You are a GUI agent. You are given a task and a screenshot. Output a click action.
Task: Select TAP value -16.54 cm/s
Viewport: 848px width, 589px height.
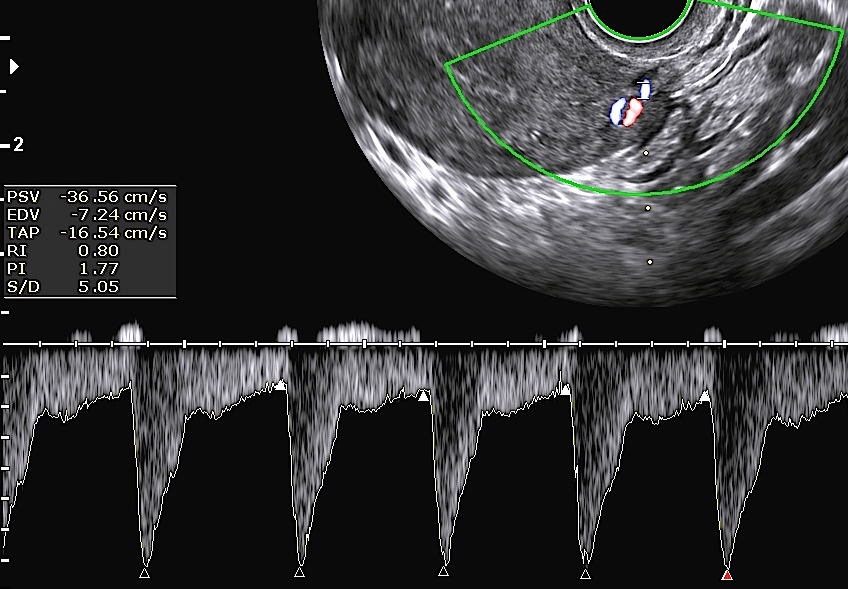click(114, 233)
